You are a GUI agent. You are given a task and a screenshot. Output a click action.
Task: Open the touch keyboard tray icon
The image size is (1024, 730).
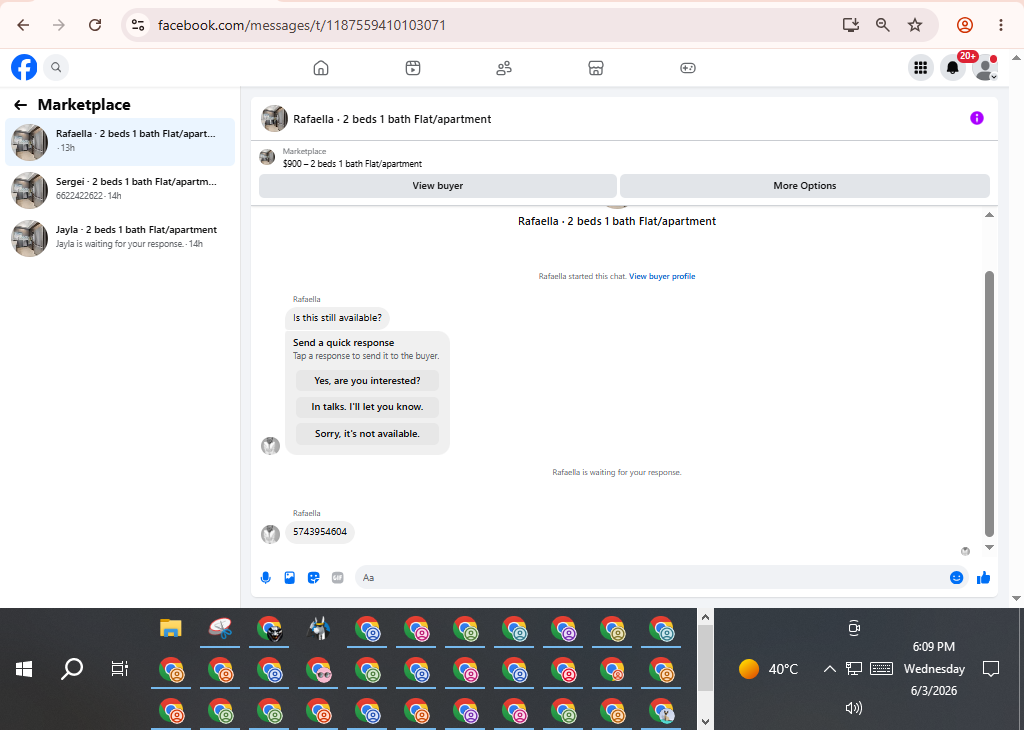[x=882, y=669]
